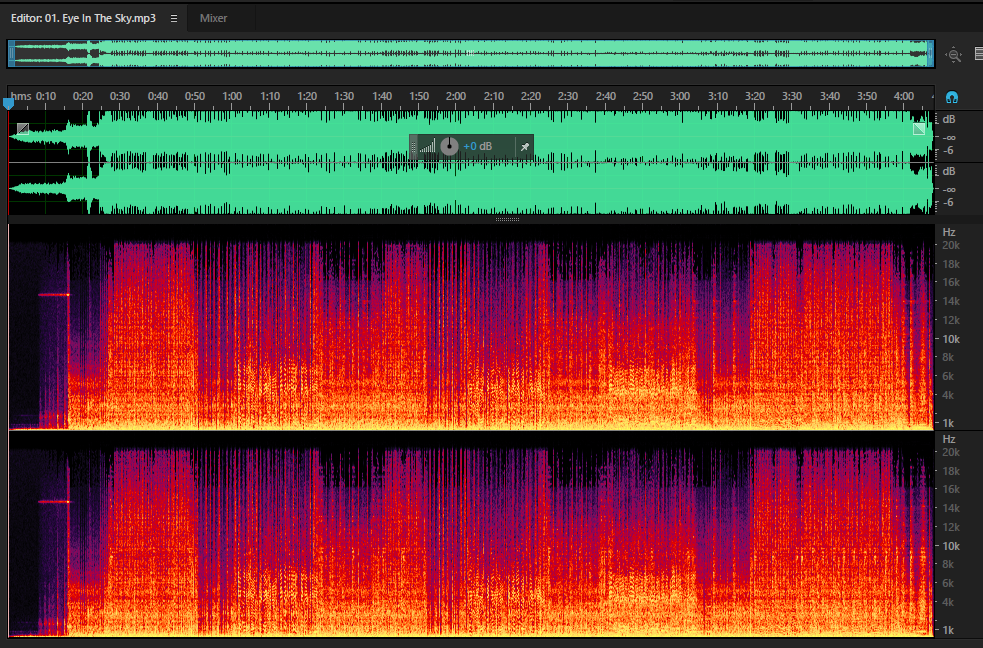Click the 2:00 mark on the timeline
This screenshot has width=983, height=648.
pos(456,97)
